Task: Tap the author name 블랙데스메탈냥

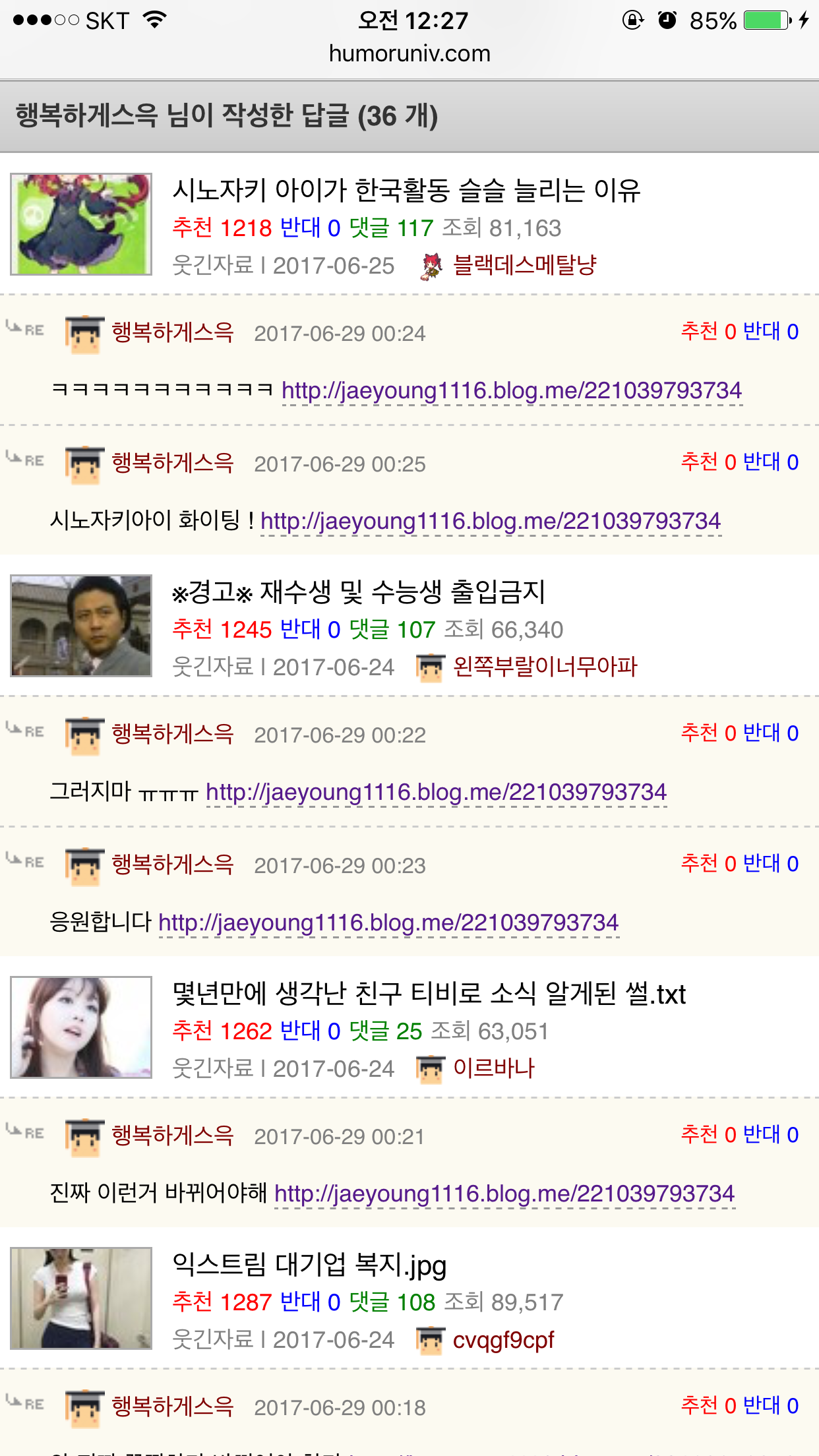Action: coord(525,265)
